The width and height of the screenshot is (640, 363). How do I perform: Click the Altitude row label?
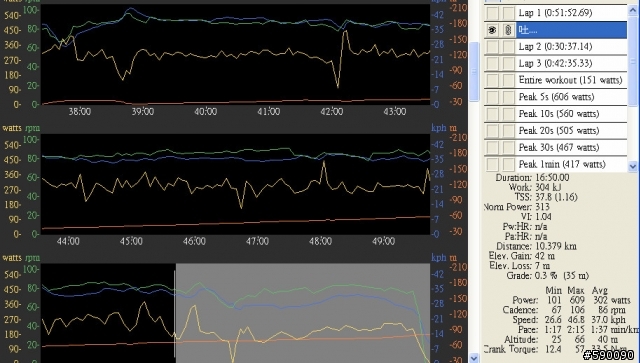[521, 339]
